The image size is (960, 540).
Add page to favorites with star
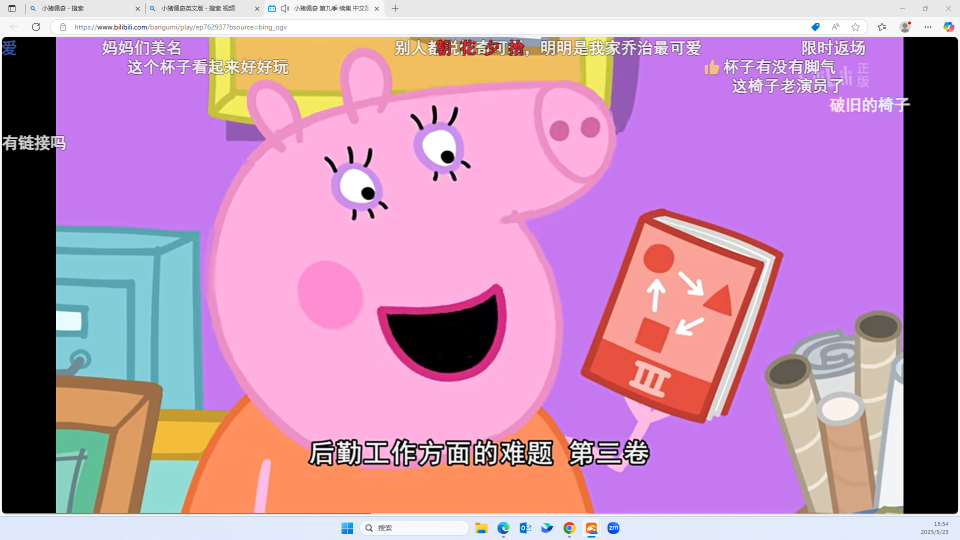(x=855, y=27)
